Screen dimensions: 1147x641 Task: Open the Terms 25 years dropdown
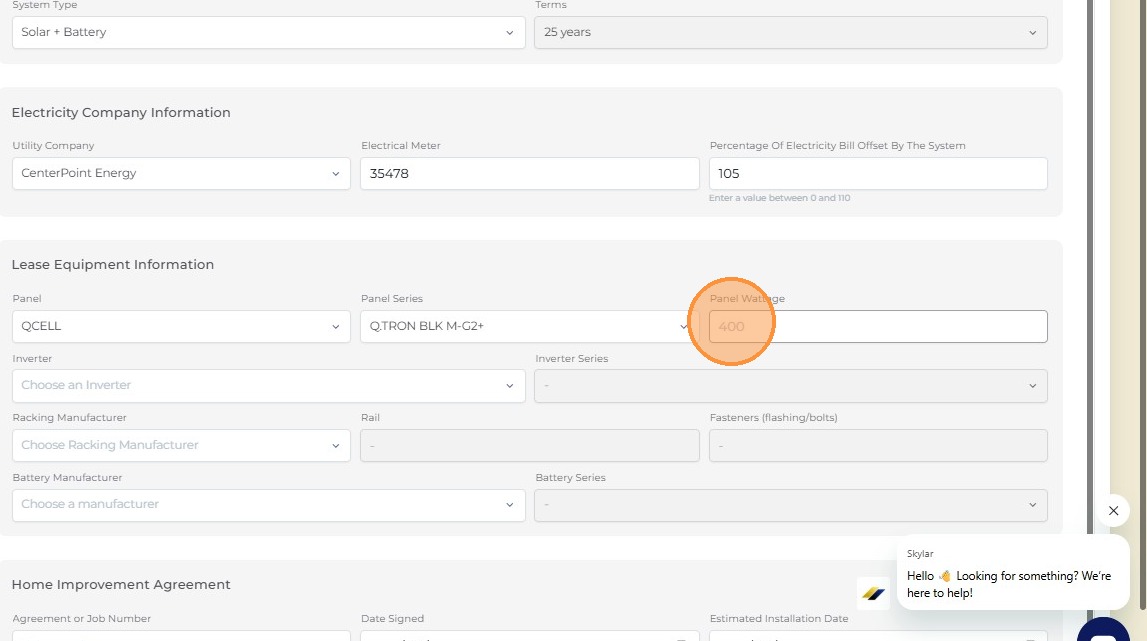(791, 32)
